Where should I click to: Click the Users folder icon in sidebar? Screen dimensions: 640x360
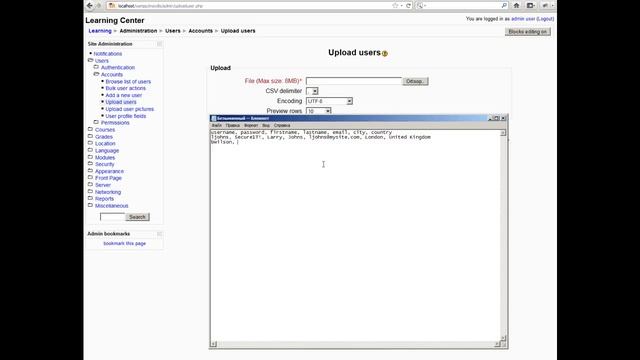coord(91,60)
